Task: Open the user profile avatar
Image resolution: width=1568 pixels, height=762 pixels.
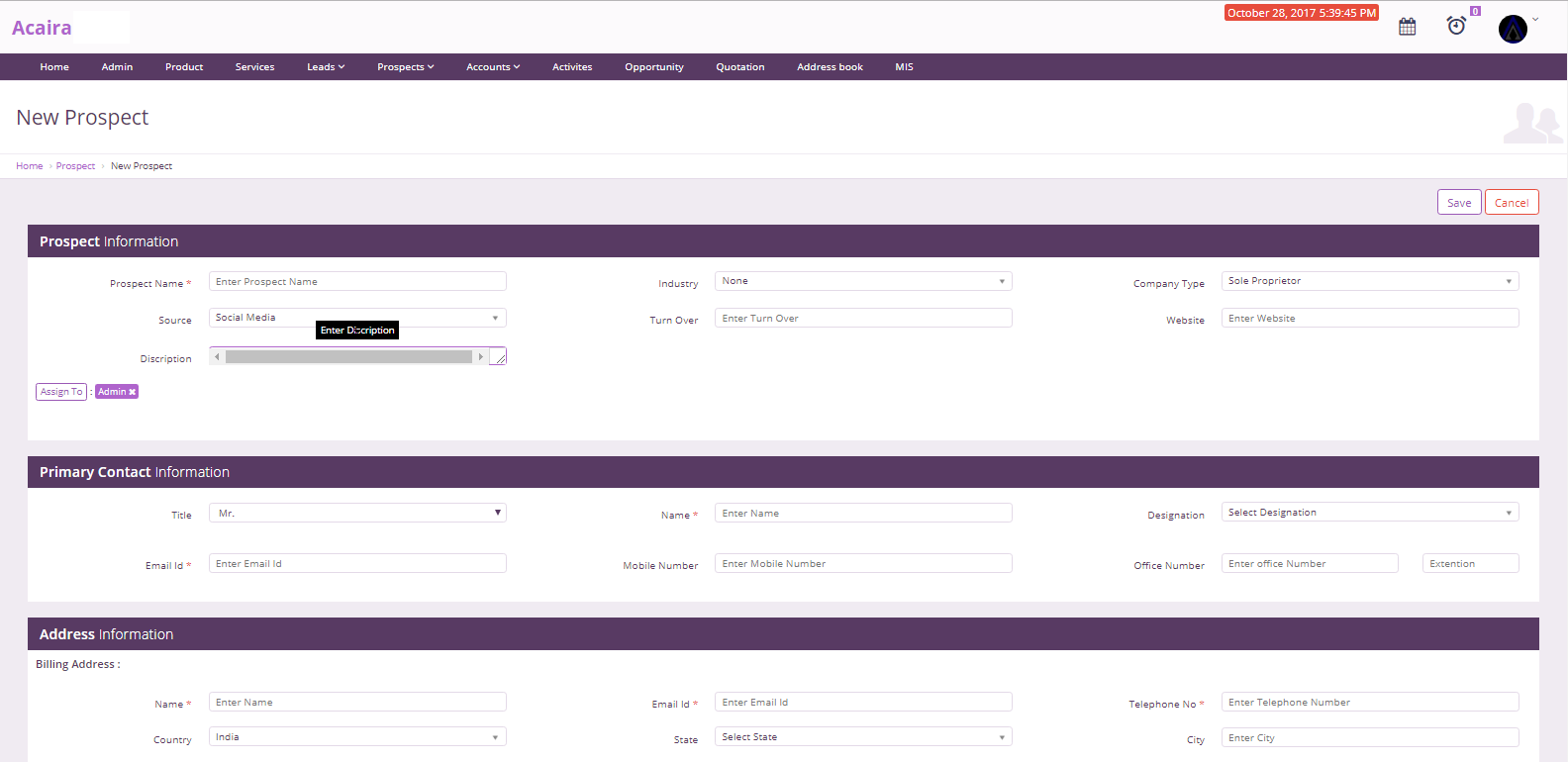Action: (x=1513, y=29)
